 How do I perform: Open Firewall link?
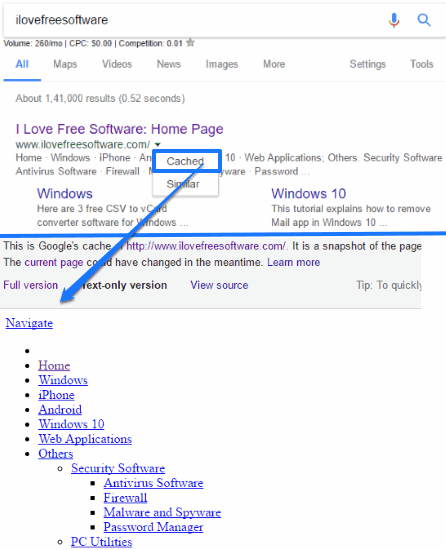(x=125, y=498)
